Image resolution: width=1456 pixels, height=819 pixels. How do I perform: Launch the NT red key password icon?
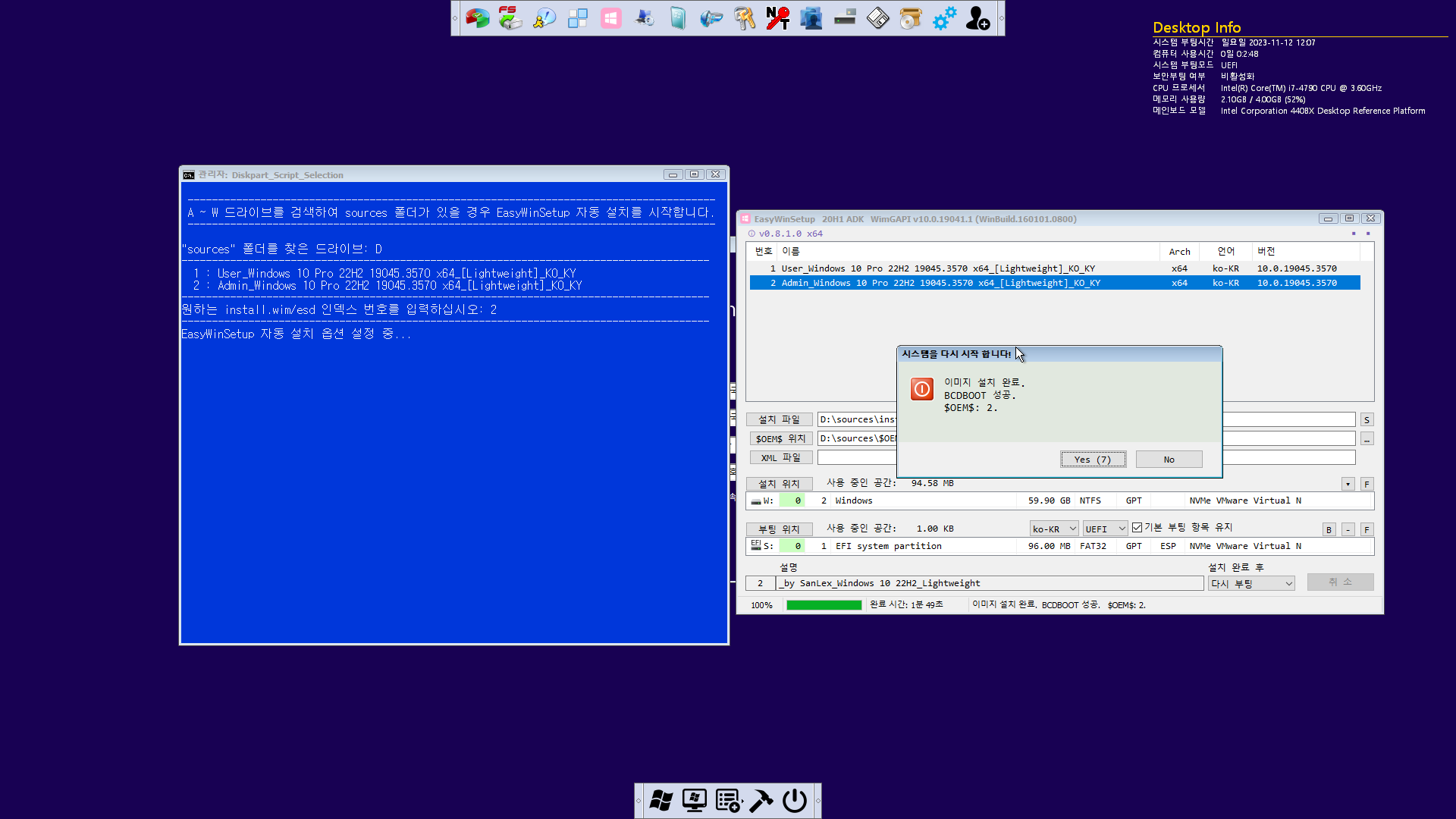pyautogui.click(x=777, y=17)
